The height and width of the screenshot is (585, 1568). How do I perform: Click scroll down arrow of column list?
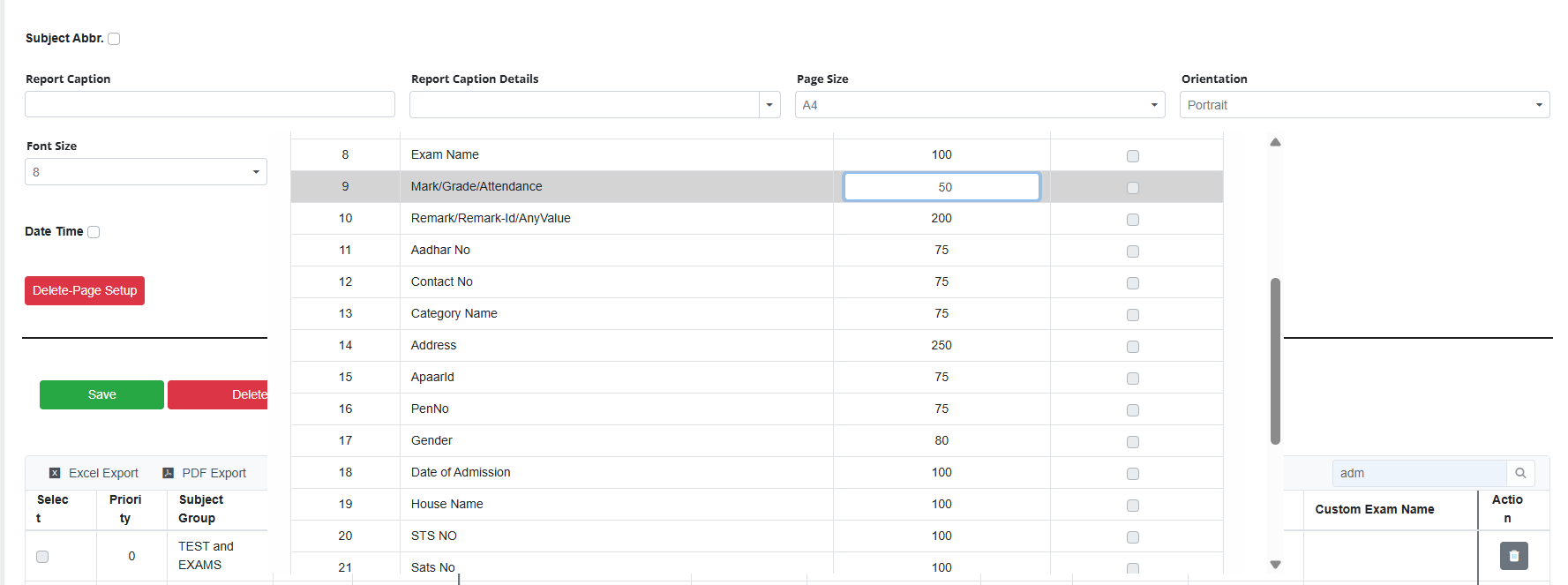pos(1275,565)
